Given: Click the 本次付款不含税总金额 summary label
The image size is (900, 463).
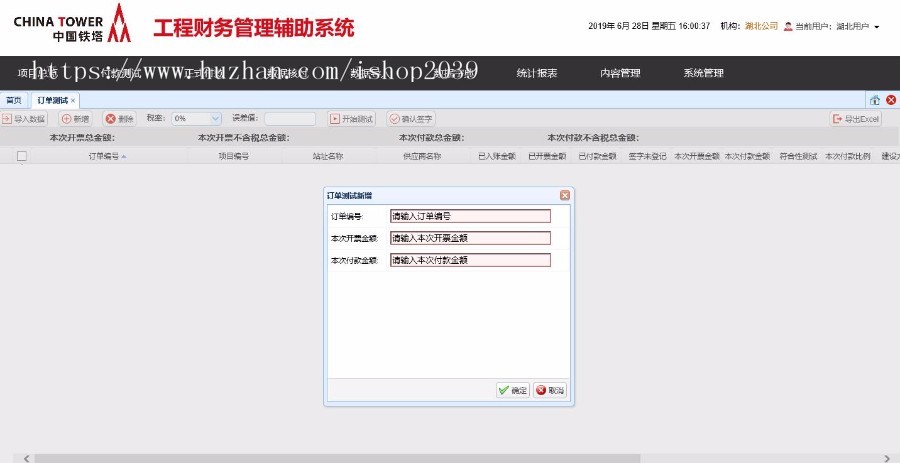Looking at the screenshot, I should tap(593, 138).
